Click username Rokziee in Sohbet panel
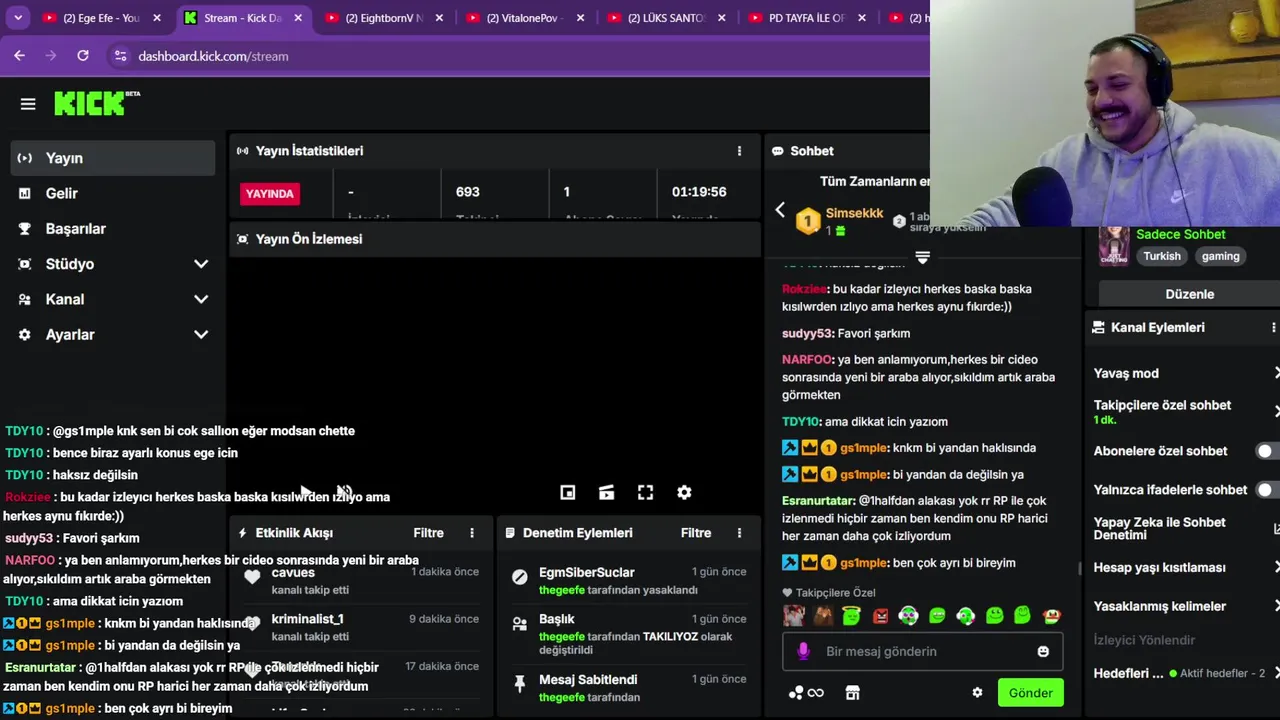The height and width of the screenshot is (720, 1280). tap(803, 289)
